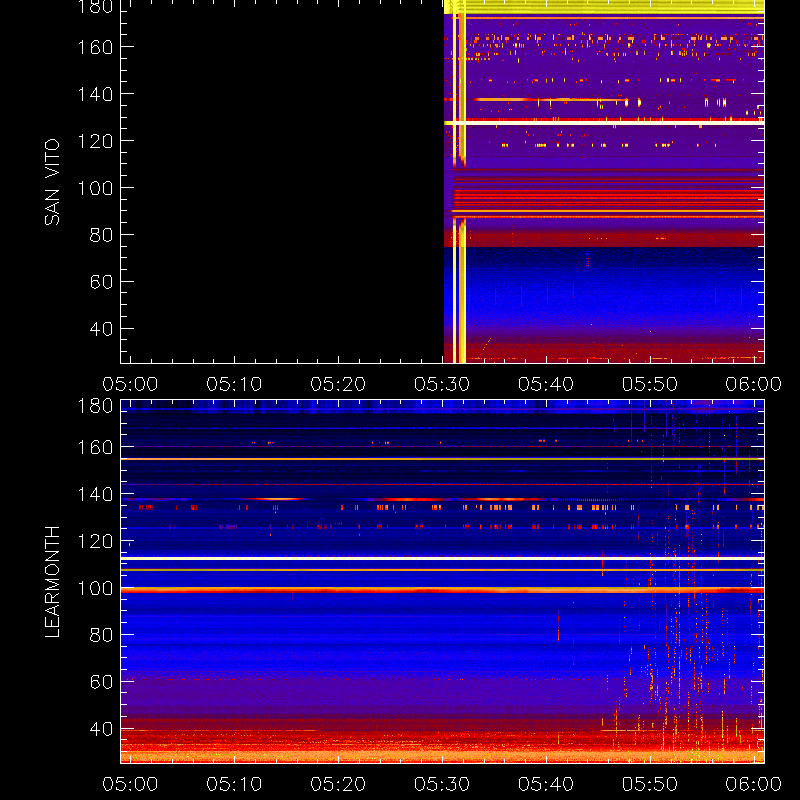Viewport: 800px width, 800px height.
Task: Click the SAN VITO axis title
Action: point(52,182)
